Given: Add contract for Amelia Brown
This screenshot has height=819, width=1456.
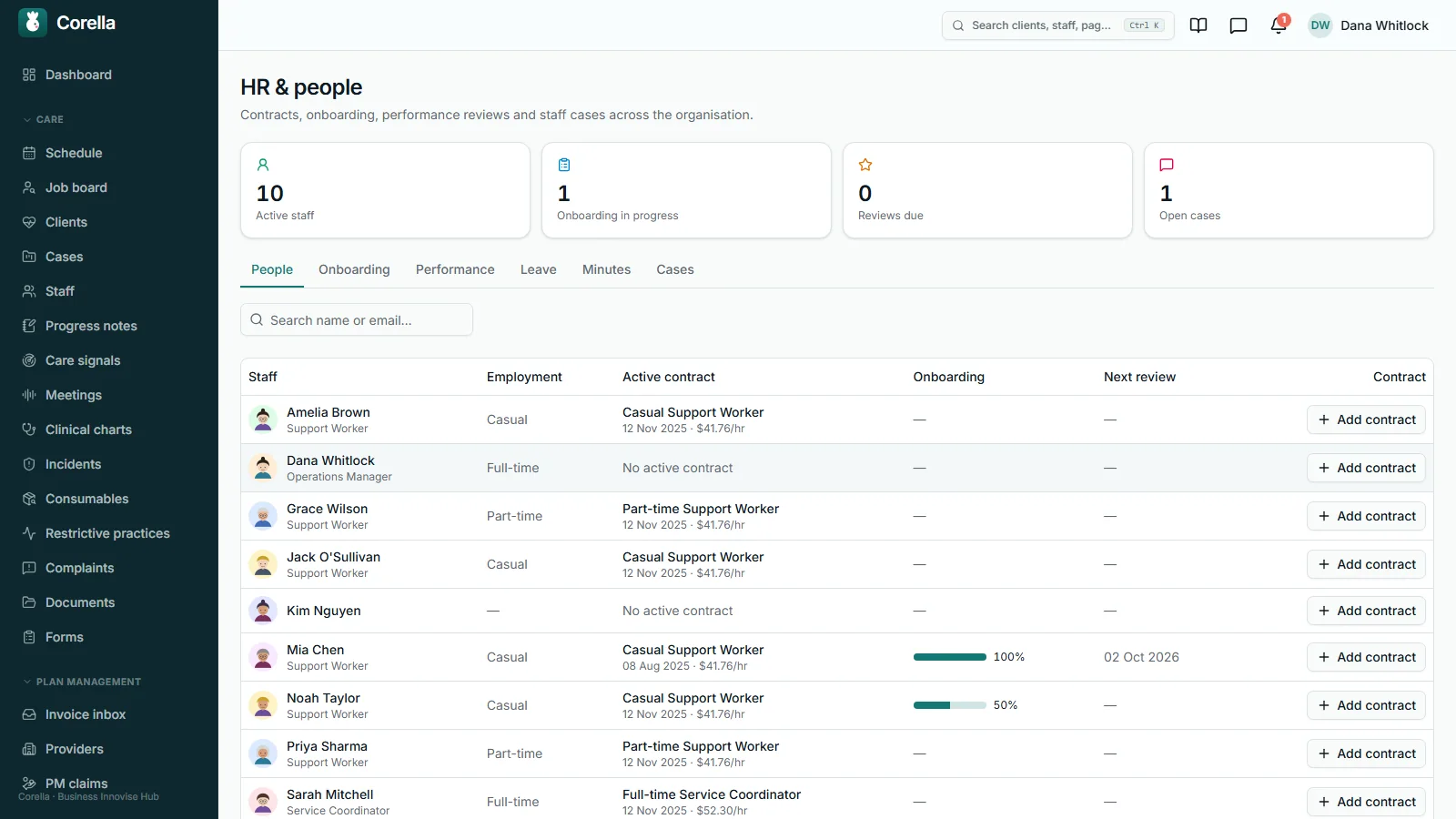Looking at the screenshot, I should click(x=1366, y=420).
